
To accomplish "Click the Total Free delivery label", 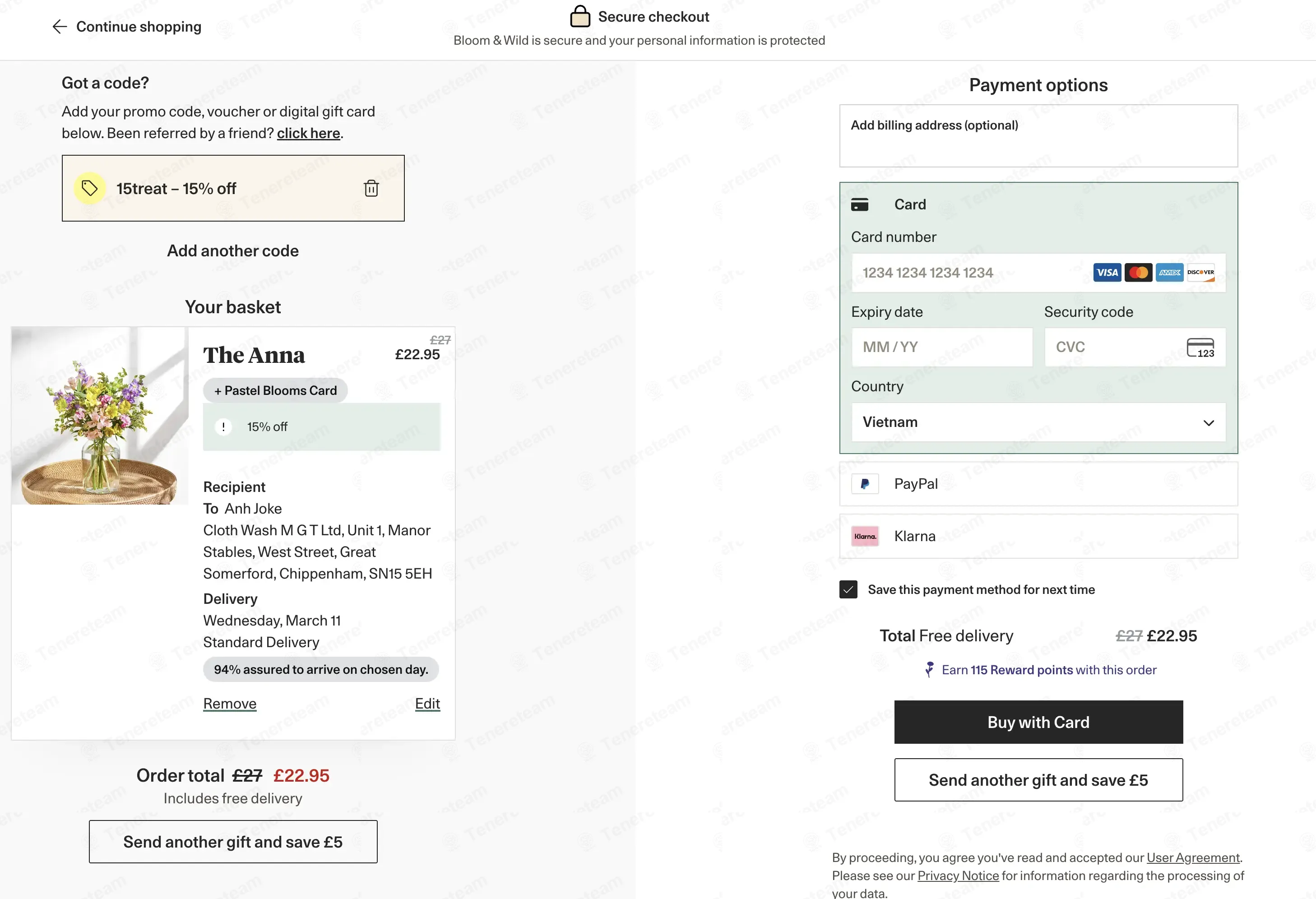I will tap(946, 636).
